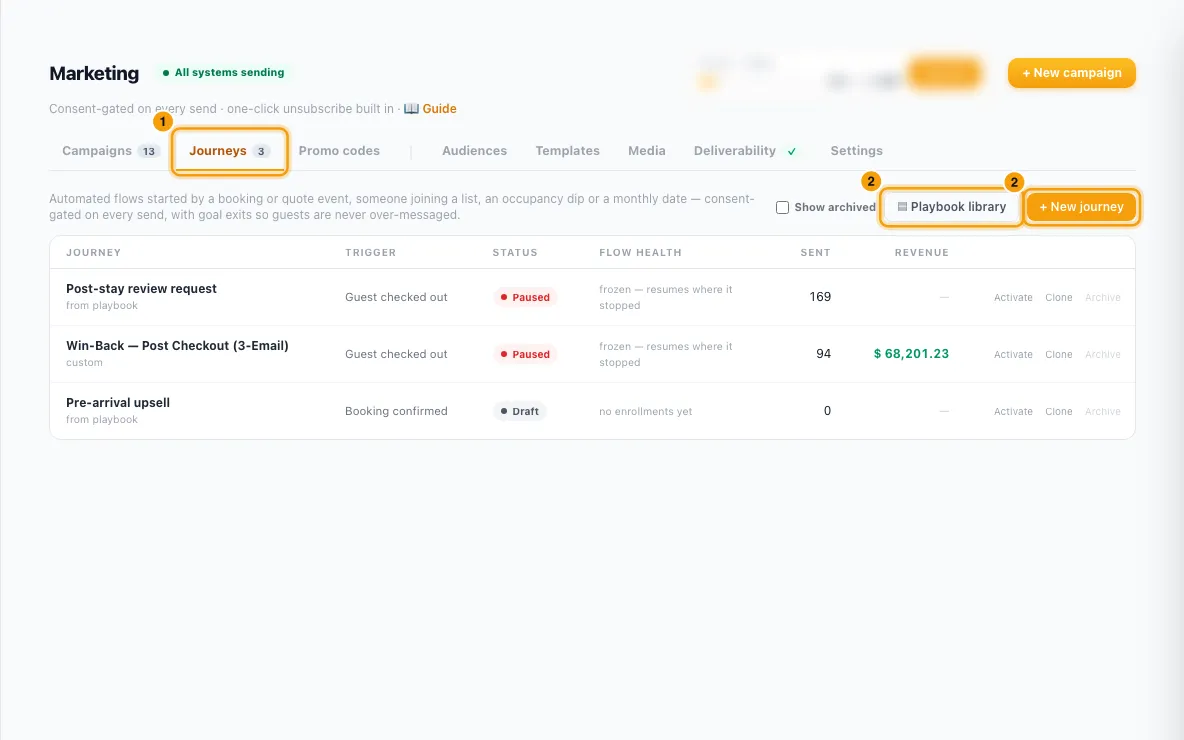
Task: Open the Pre-arrival upsell journey name
Action: coord(118,402)
